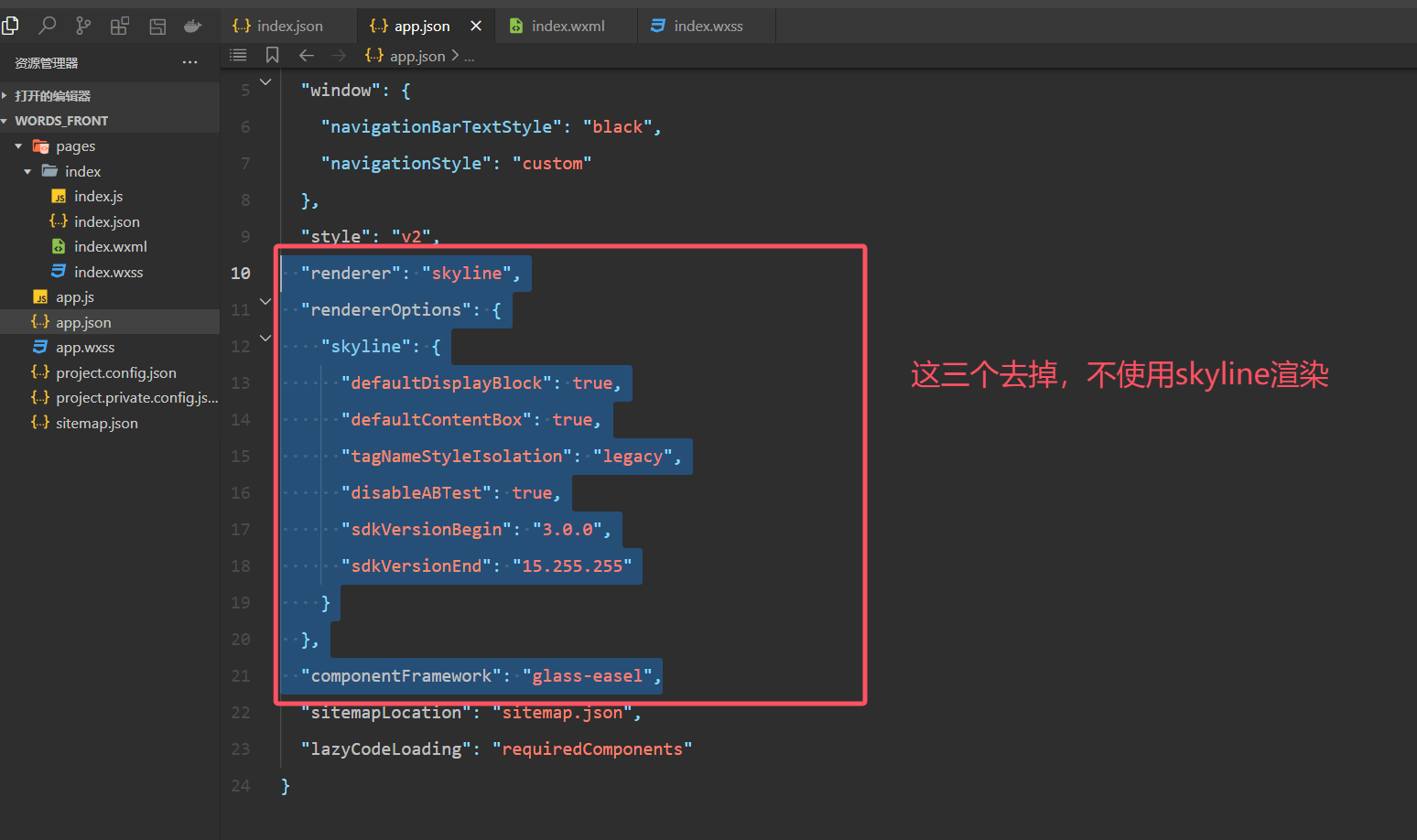Image resolution: width=1417 pixels, height=840 pixels.
Task: Fold the skyline block at line 12
Action: pyautogui.click(x=265, y=339)
